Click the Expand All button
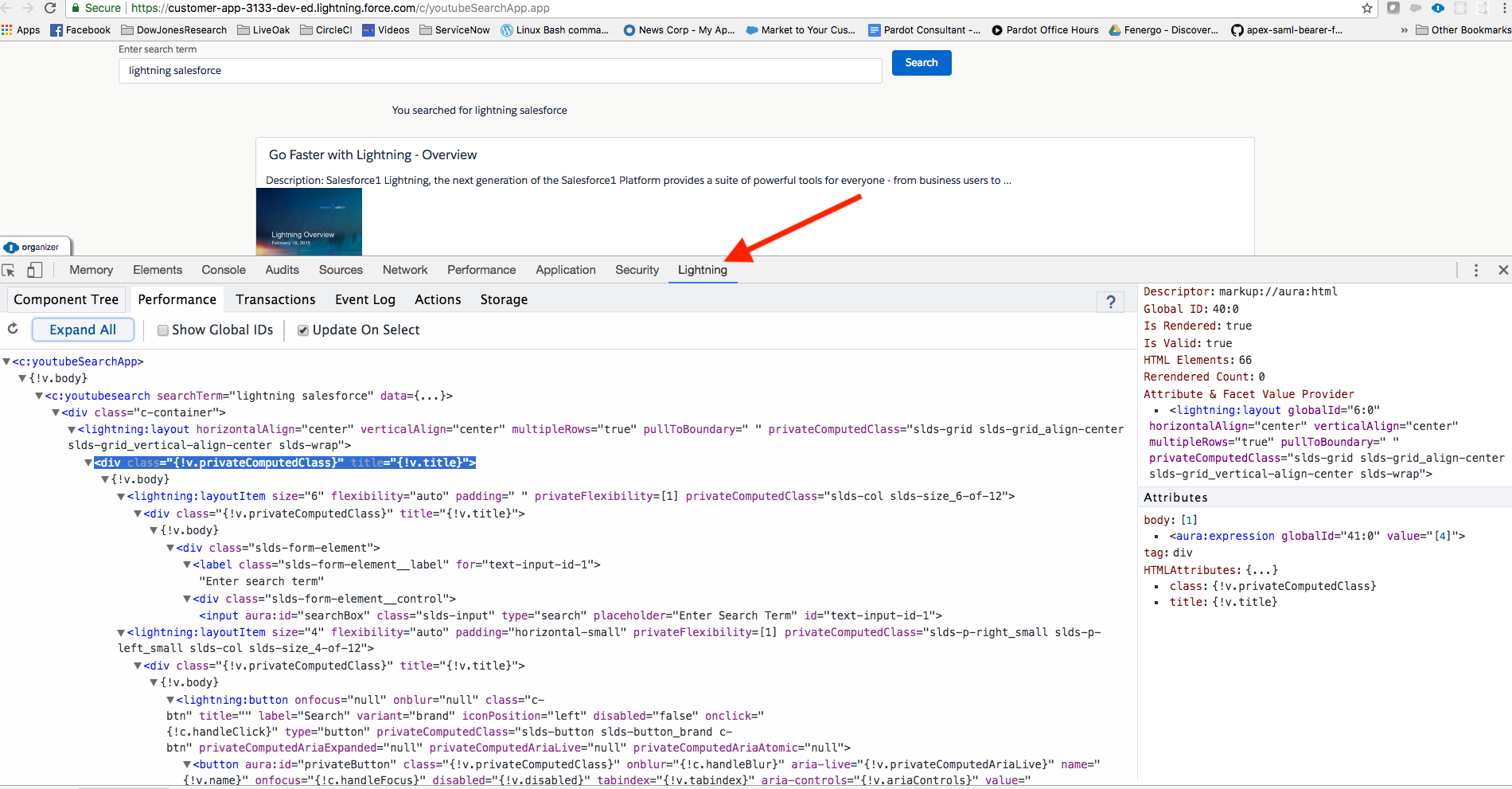 (x=83, y=330)
